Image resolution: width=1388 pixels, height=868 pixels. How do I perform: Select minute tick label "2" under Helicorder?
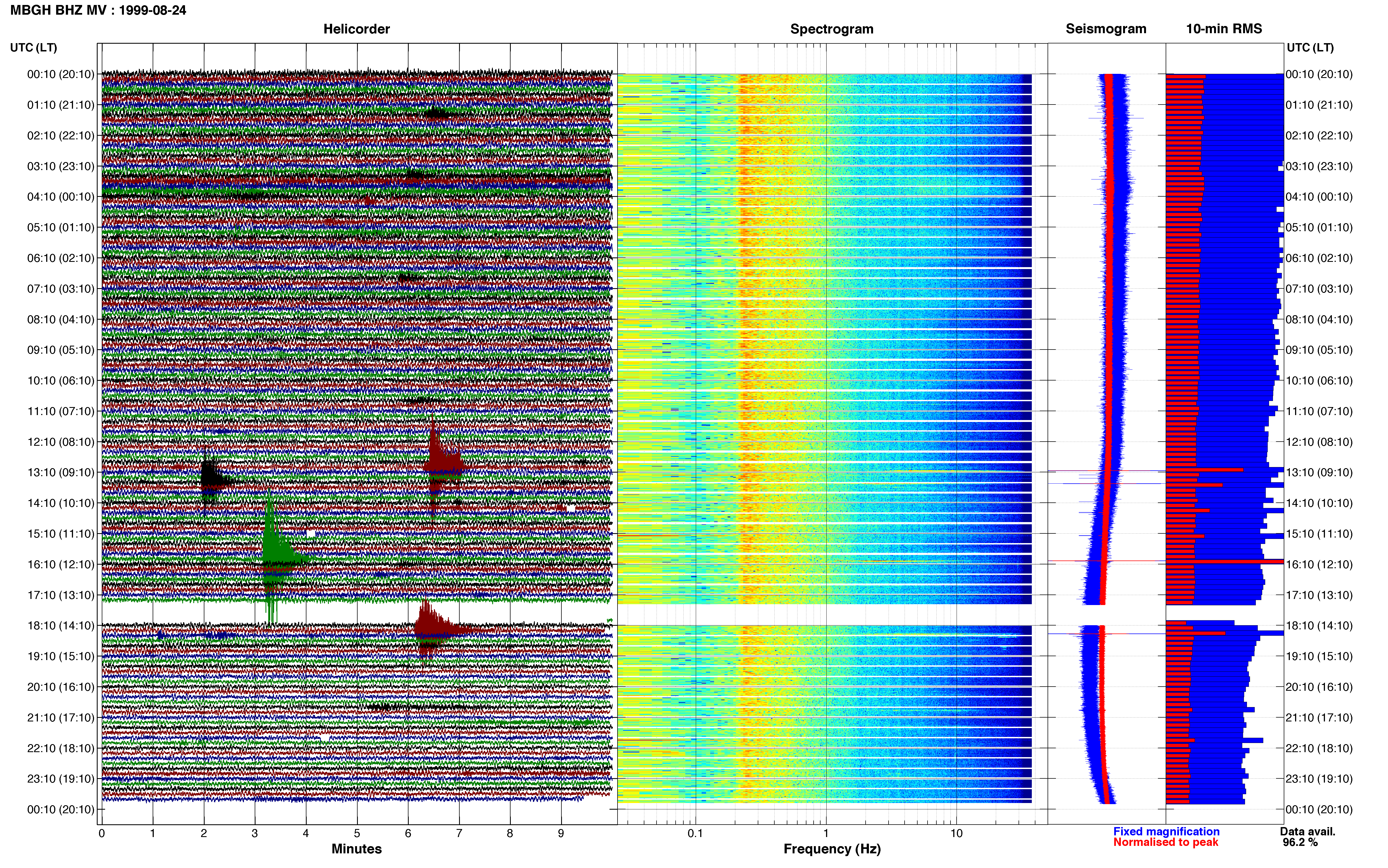[x=204, y=833]
